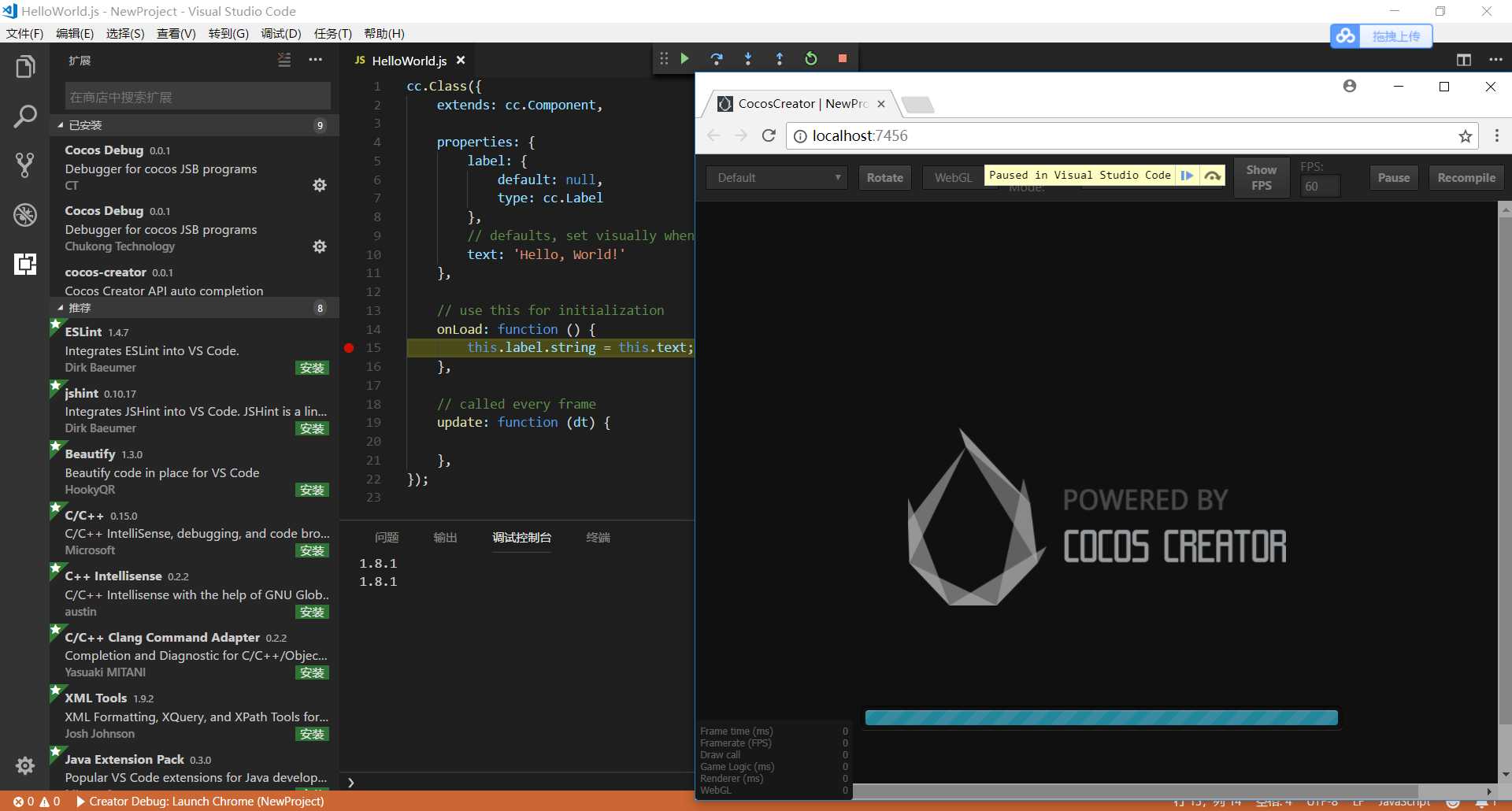Screen dimensions: 1512x811
Task: Select the HelloWorld.js editor tab
Action: point(409,61)
